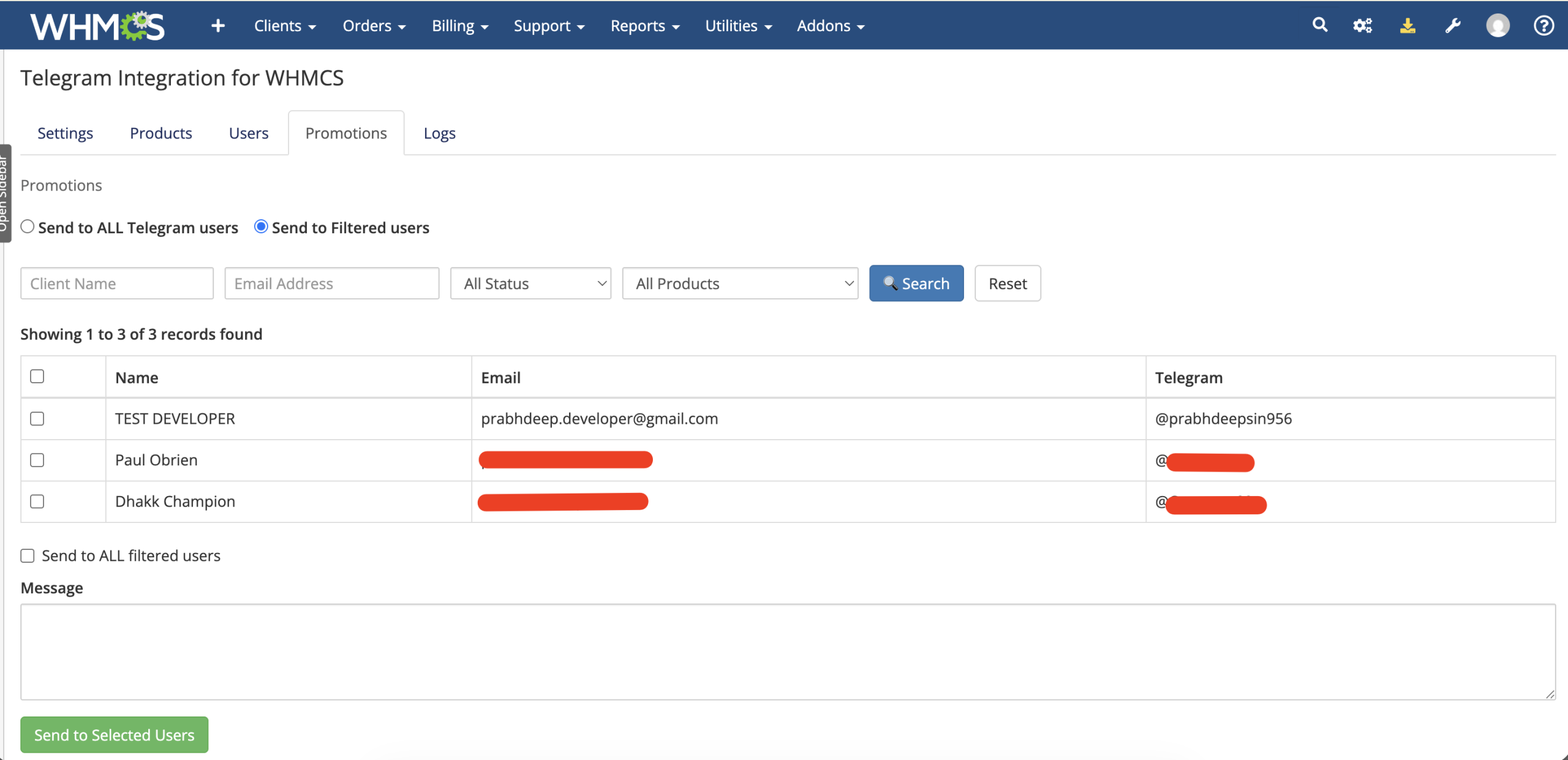Expand the Utilities menu
The height and width of the screenshot is (760, 1568).
pos(739,26)
